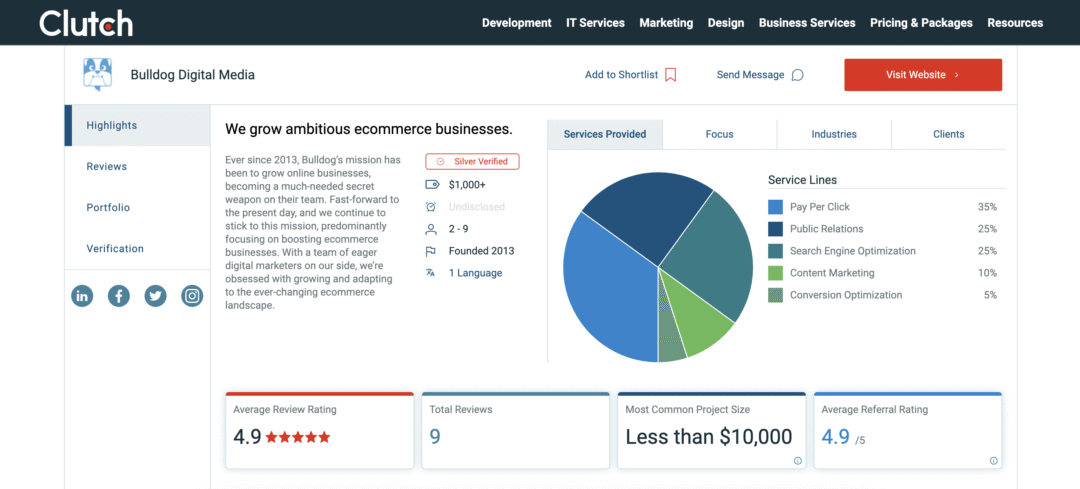Open the IT Services menu
Viewport: 1080px width, 489px height.
pyautogui.click(x=595, y=23)
